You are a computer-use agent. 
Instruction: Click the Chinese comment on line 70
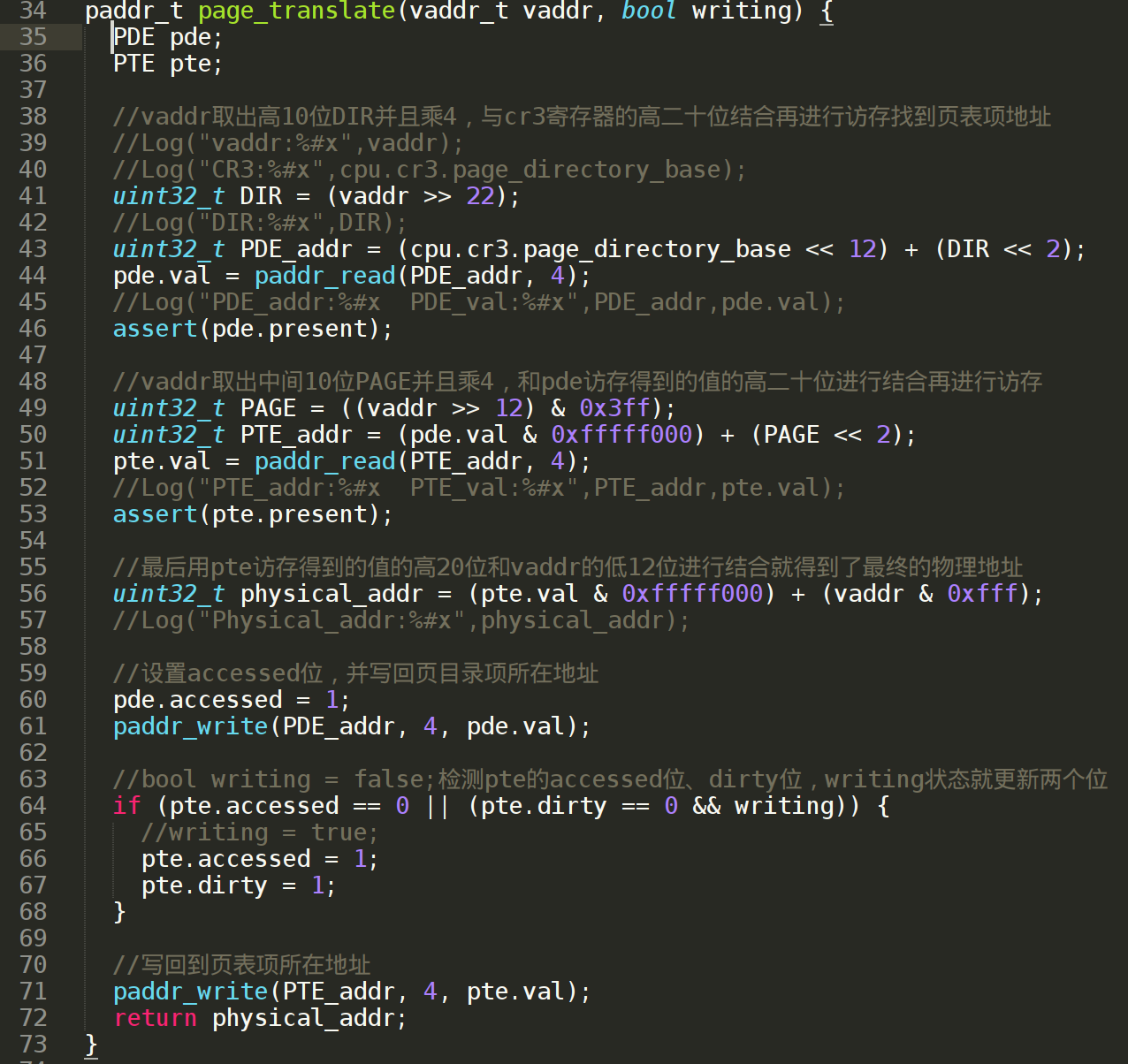(x=242, y=965)
